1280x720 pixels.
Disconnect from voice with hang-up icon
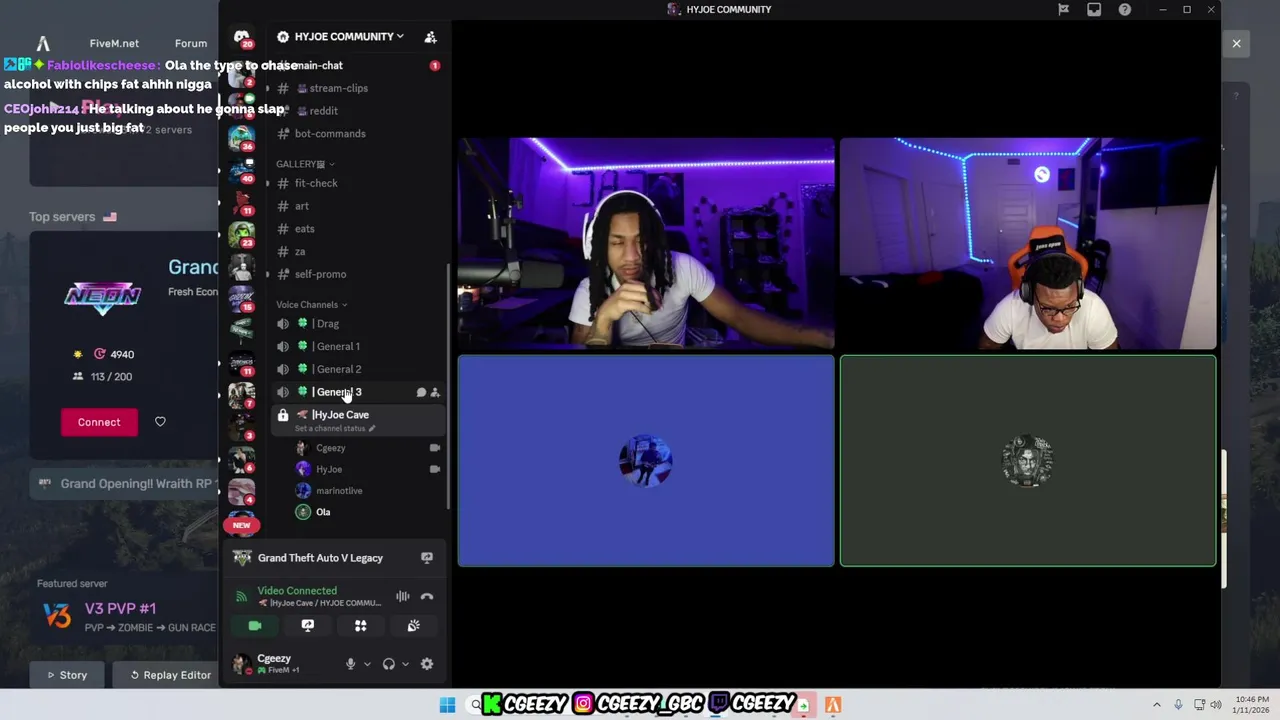point(427,597)
